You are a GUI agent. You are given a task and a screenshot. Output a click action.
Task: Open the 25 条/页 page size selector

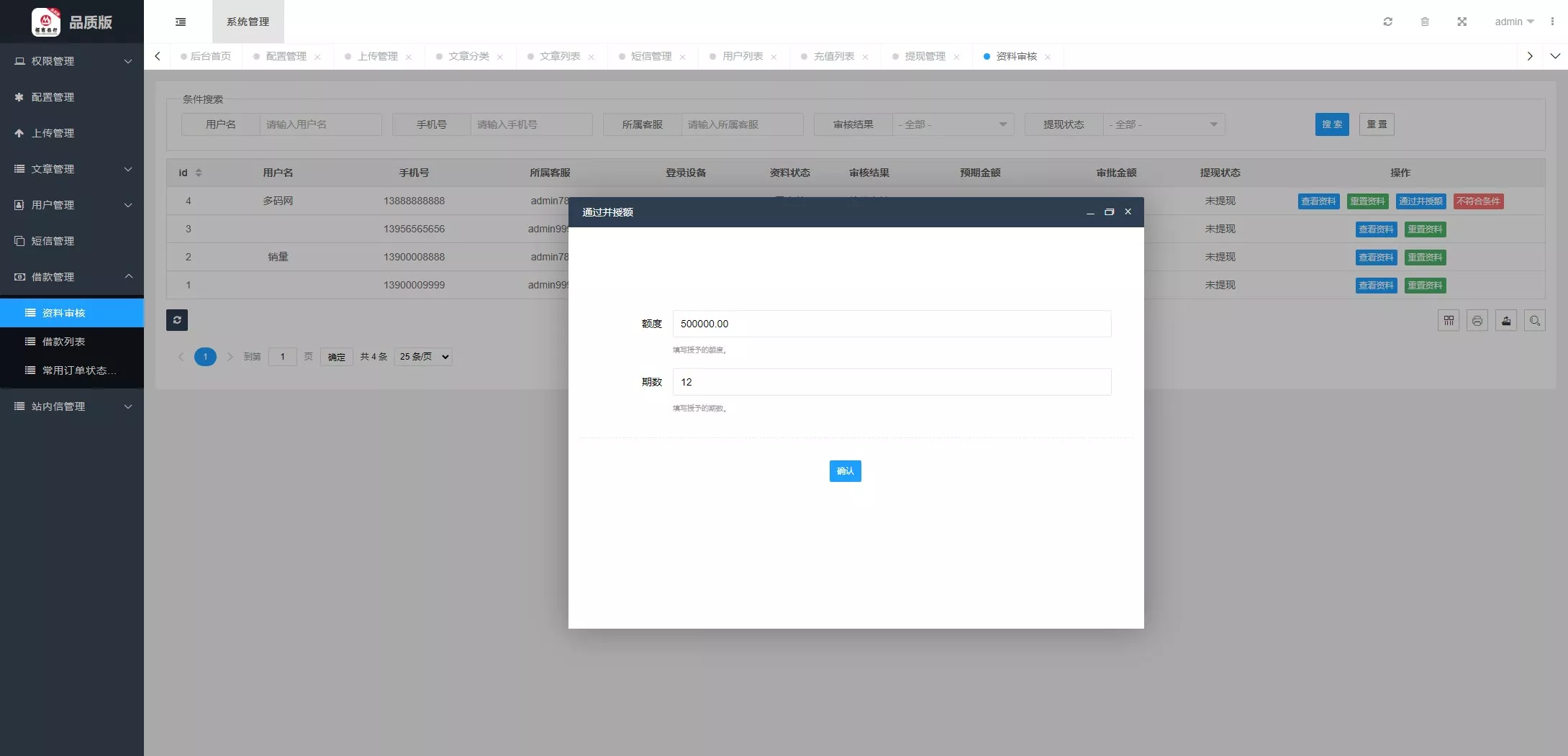coord(423,357)
